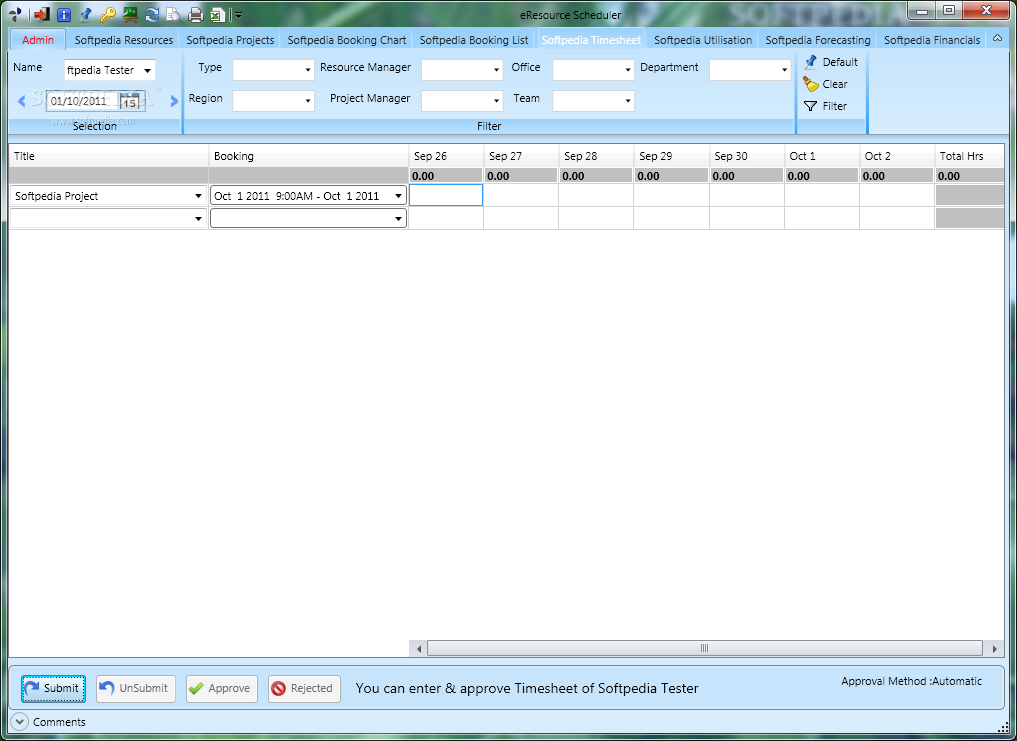Click the Title column header
Image resolution: width=1017 pixels, height=741 pixels.
[108, 156]
